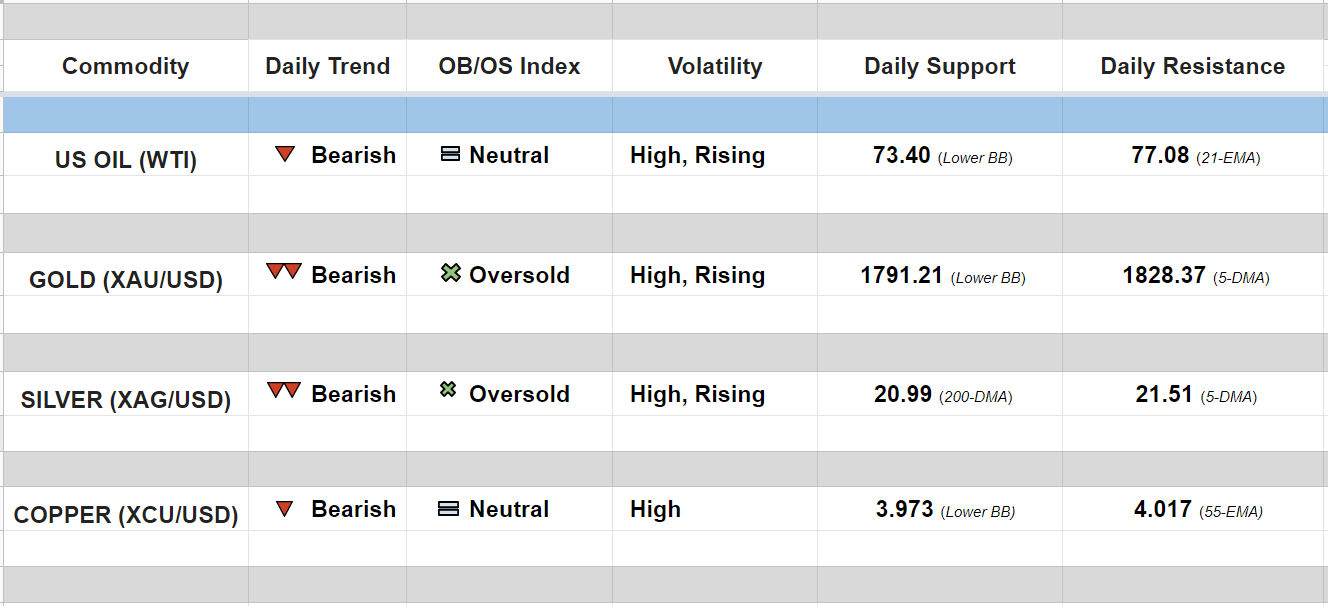
Task: Click the double red triangles in Gold row
Action: (x=284, y=272)
